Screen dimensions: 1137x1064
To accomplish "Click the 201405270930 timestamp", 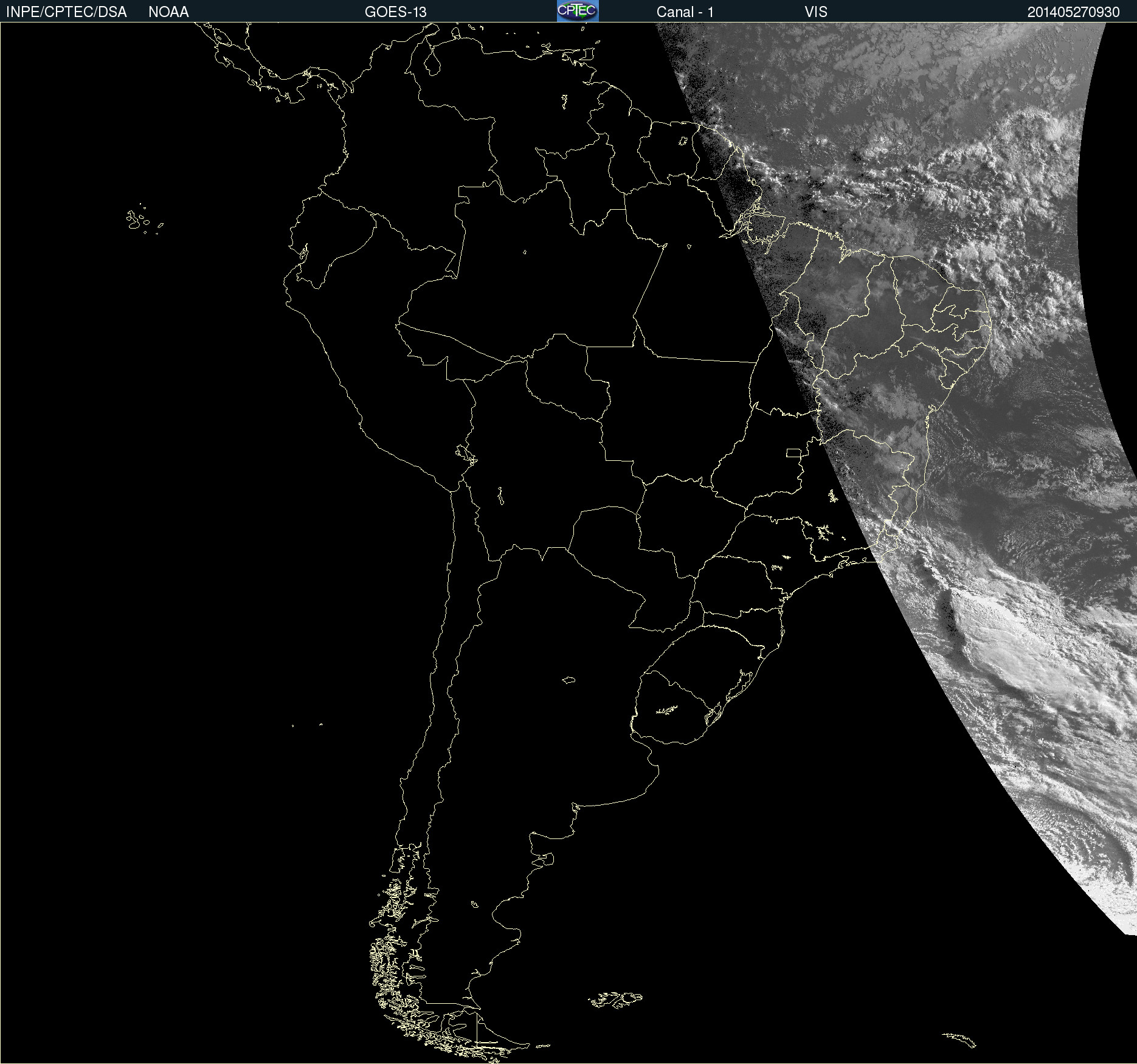I will (x=1074, y=12).
